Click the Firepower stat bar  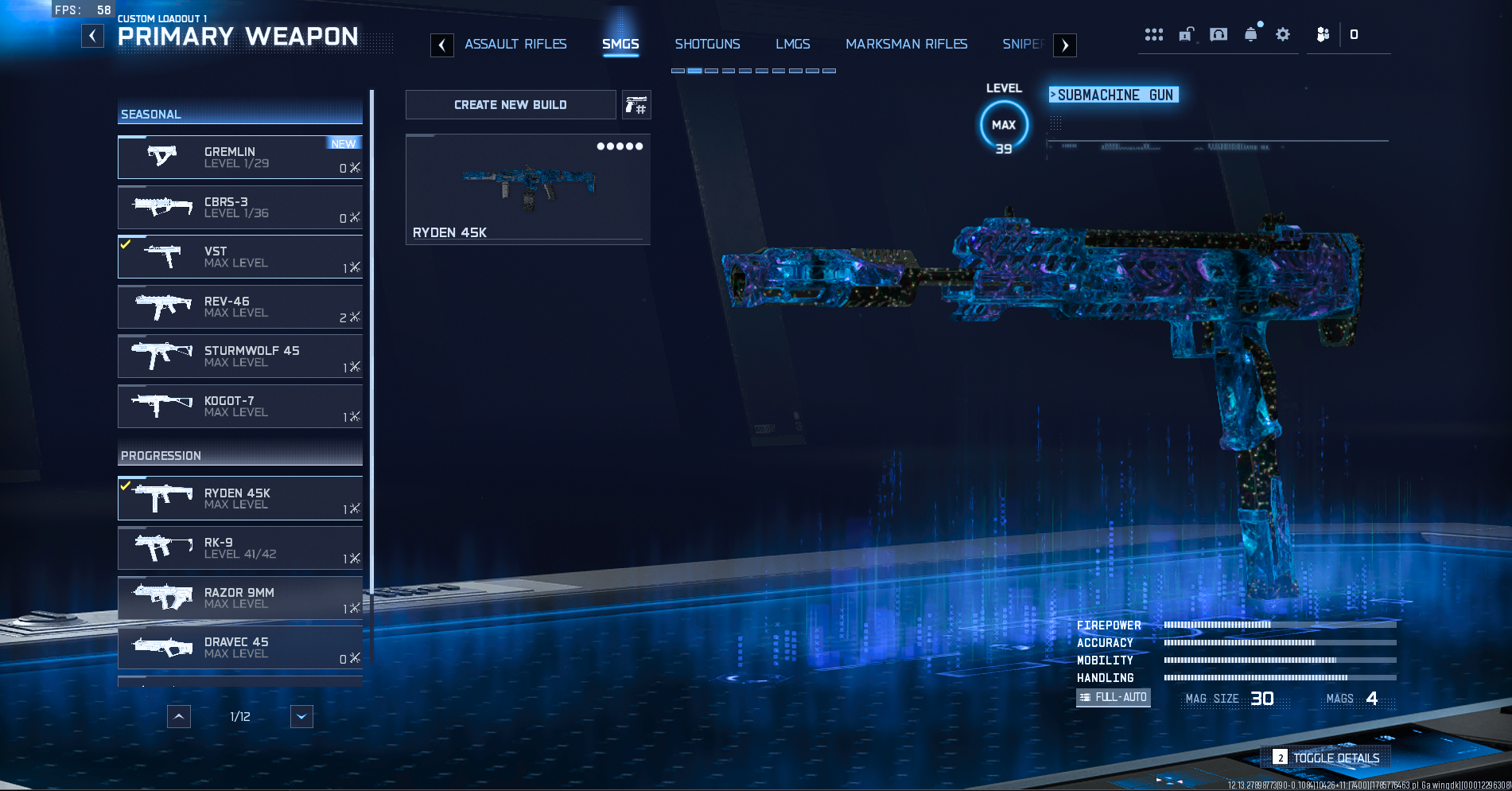pyautogui.click(x=1280, y=625)
